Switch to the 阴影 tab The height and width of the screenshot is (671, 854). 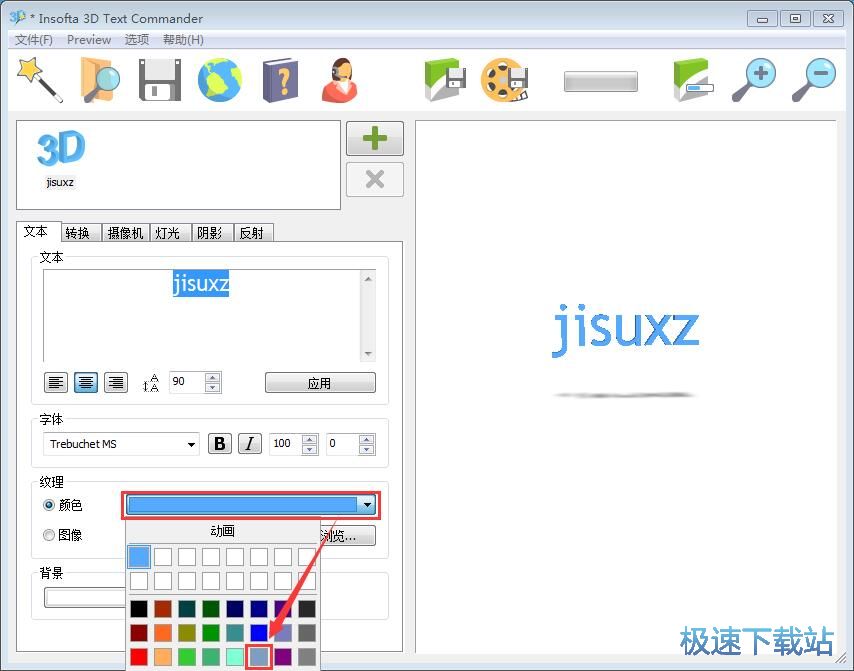pos(211,232)
